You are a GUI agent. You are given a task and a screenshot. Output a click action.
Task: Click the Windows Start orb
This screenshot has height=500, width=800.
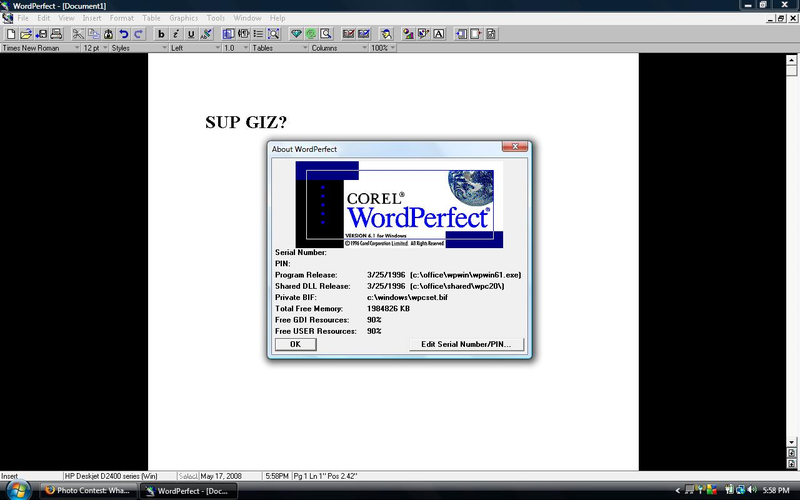[x=18, y=490]
